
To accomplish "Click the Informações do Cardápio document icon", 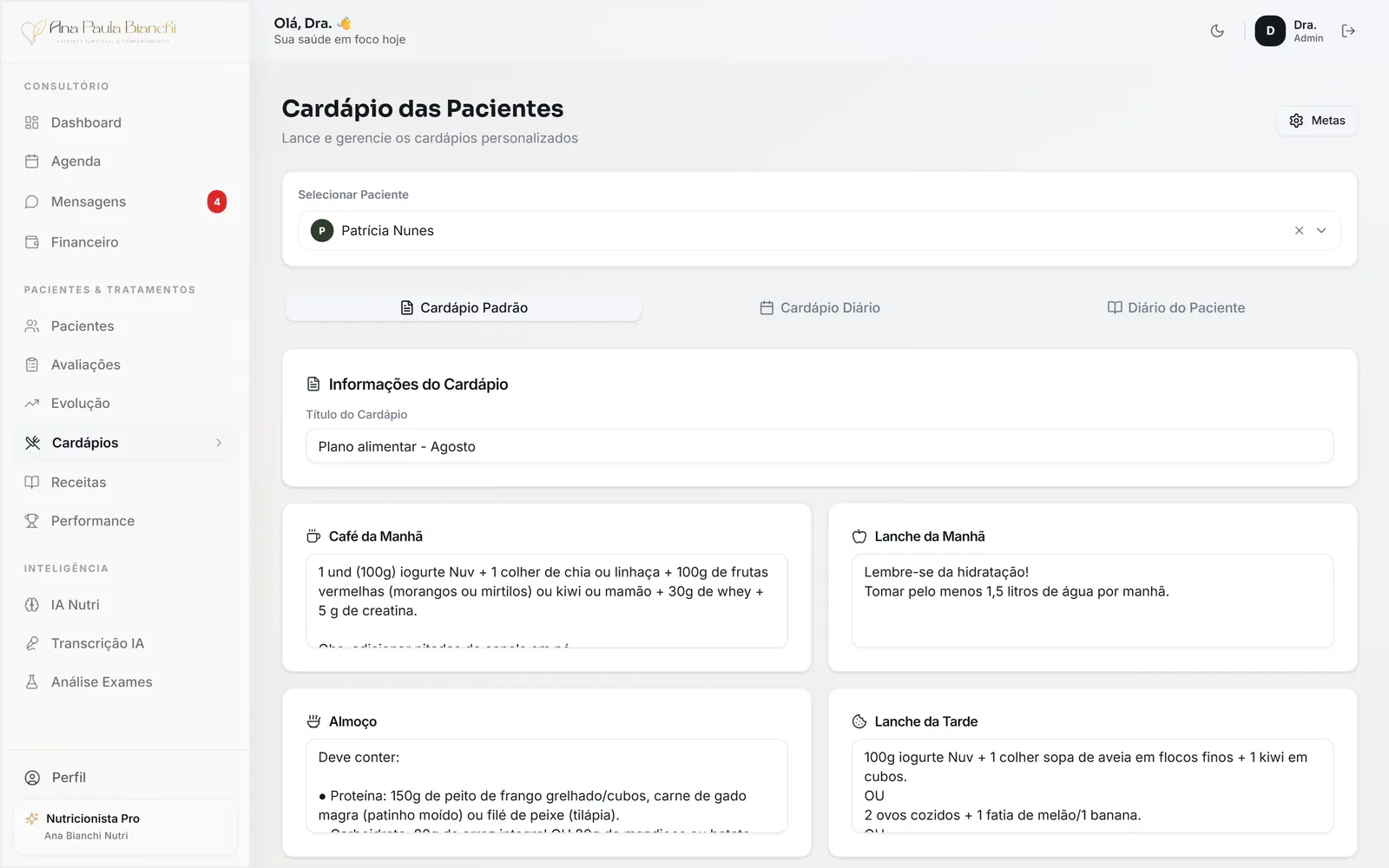I will click(313, 385).
